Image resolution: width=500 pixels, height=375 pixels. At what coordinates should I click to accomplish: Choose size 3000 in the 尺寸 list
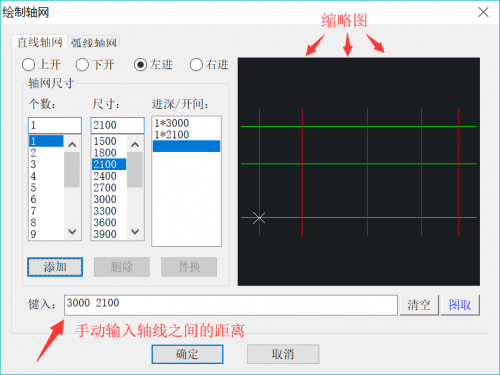(x=109, y=199)
